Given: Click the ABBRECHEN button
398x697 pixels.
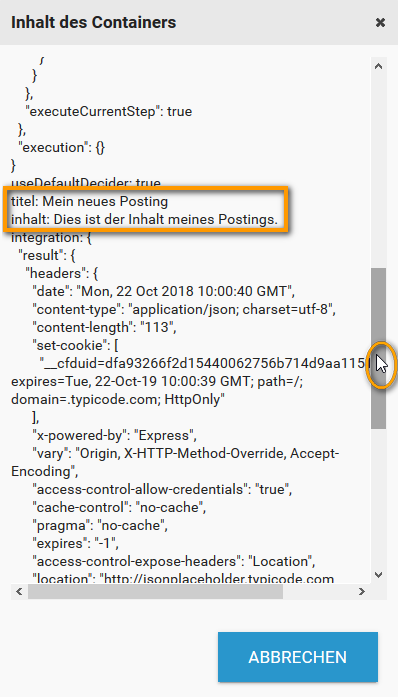Looking at the screenshot, I should 297,657.
